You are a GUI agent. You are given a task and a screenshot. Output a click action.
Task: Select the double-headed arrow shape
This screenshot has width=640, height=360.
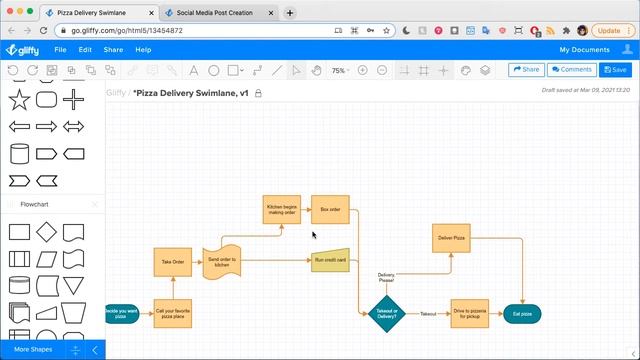tap(73, 127)
